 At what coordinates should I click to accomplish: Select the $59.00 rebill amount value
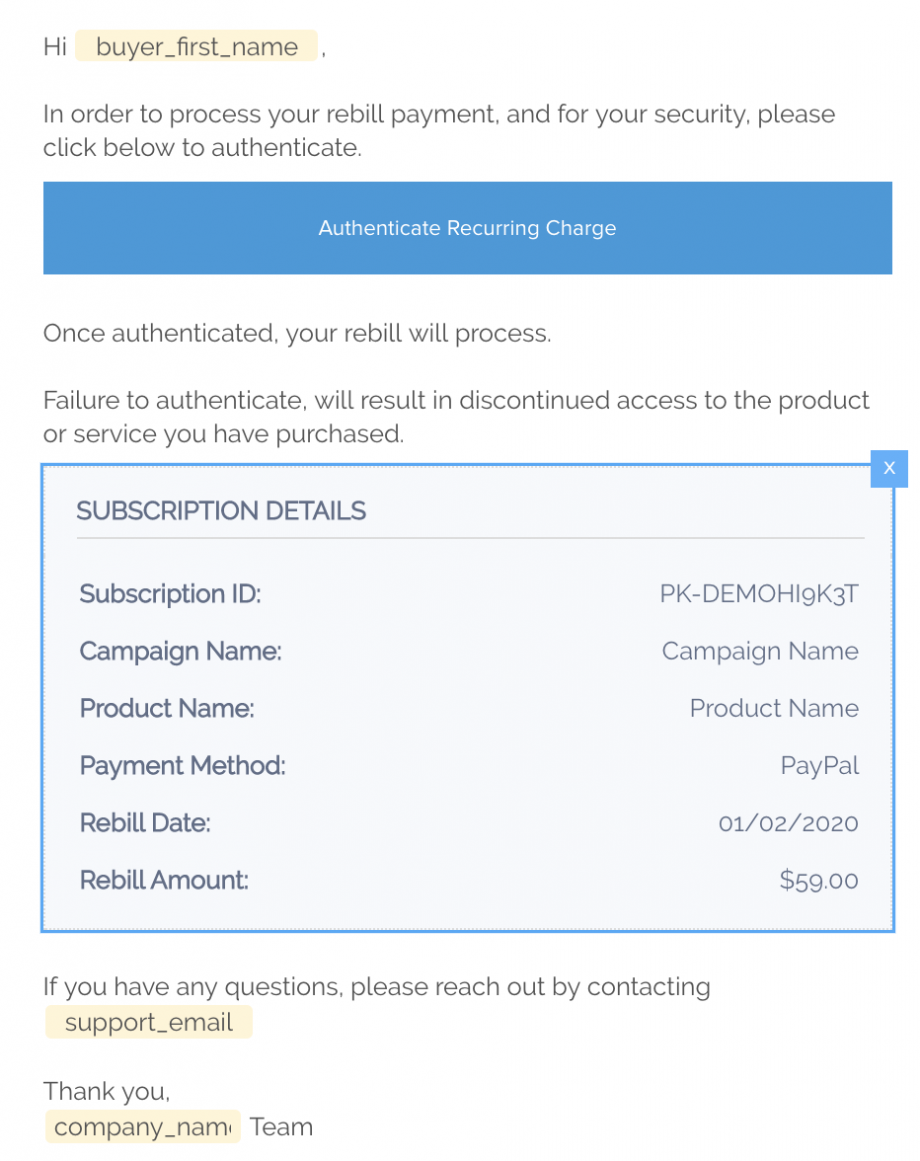click(819, 881)
